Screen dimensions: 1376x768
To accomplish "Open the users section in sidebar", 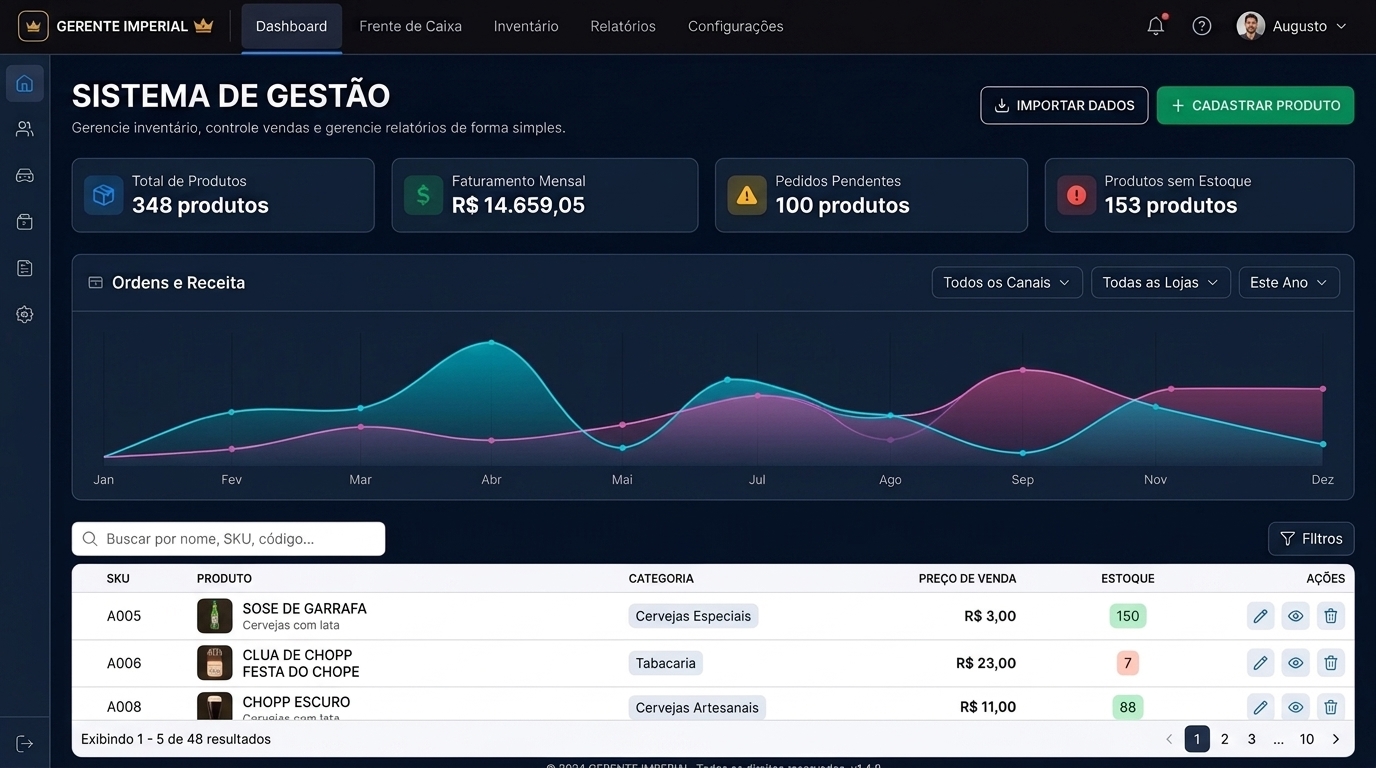I will [25, 129].
